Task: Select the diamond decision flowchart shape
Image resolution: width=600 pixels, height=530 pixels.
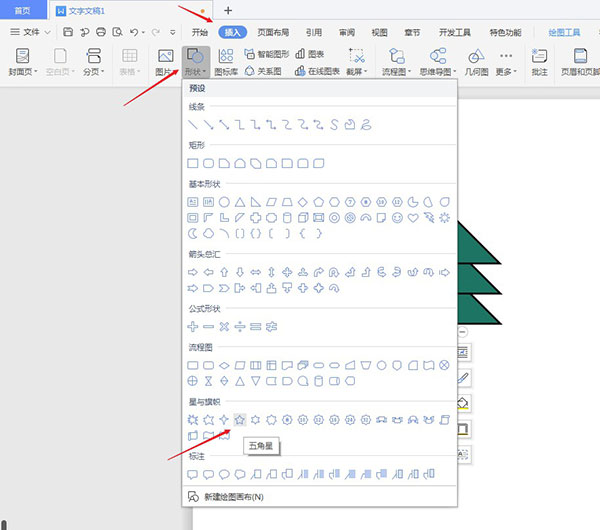Action: (224, 365)
